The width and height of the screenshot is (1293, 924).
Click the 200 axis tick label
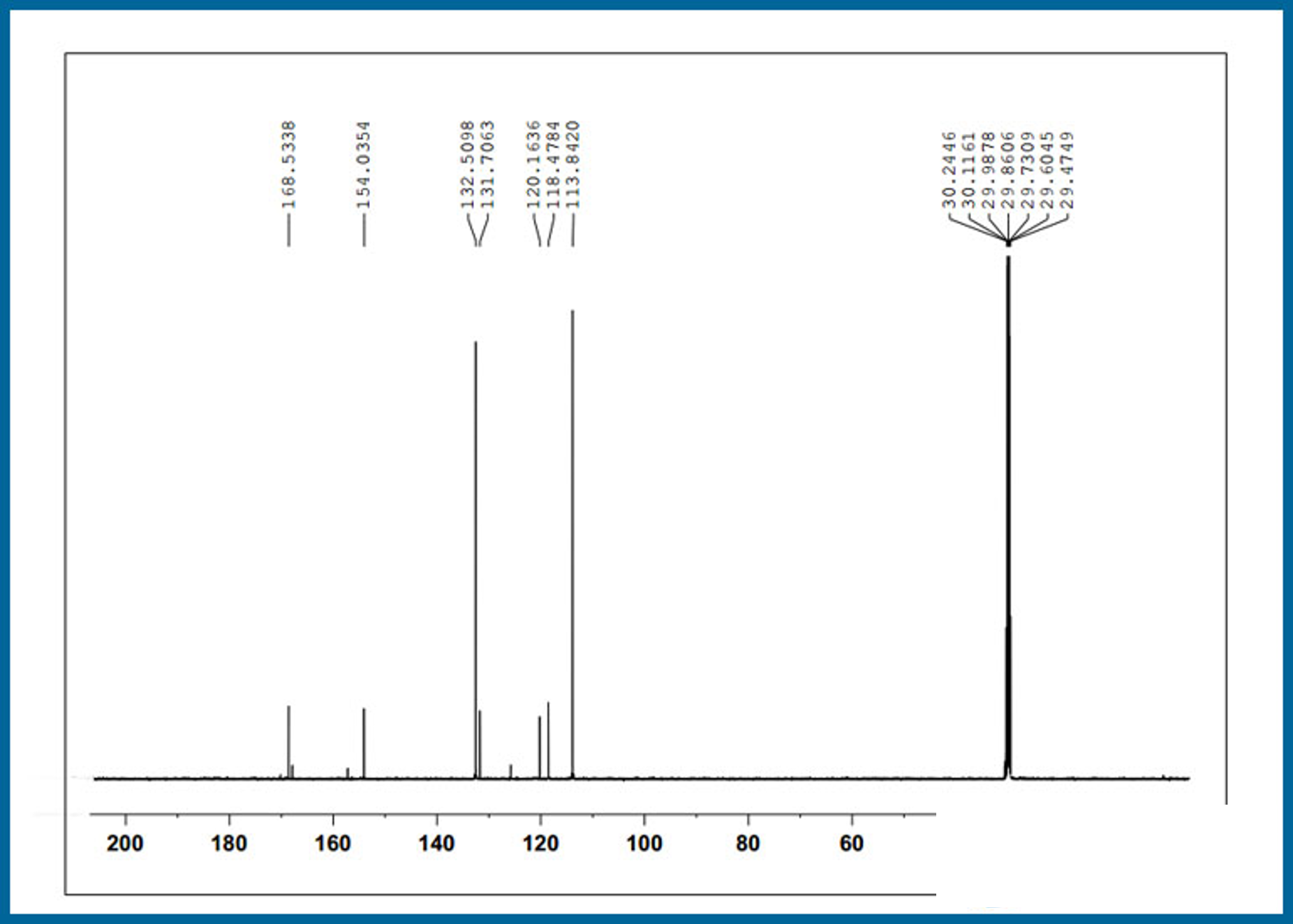125,844
